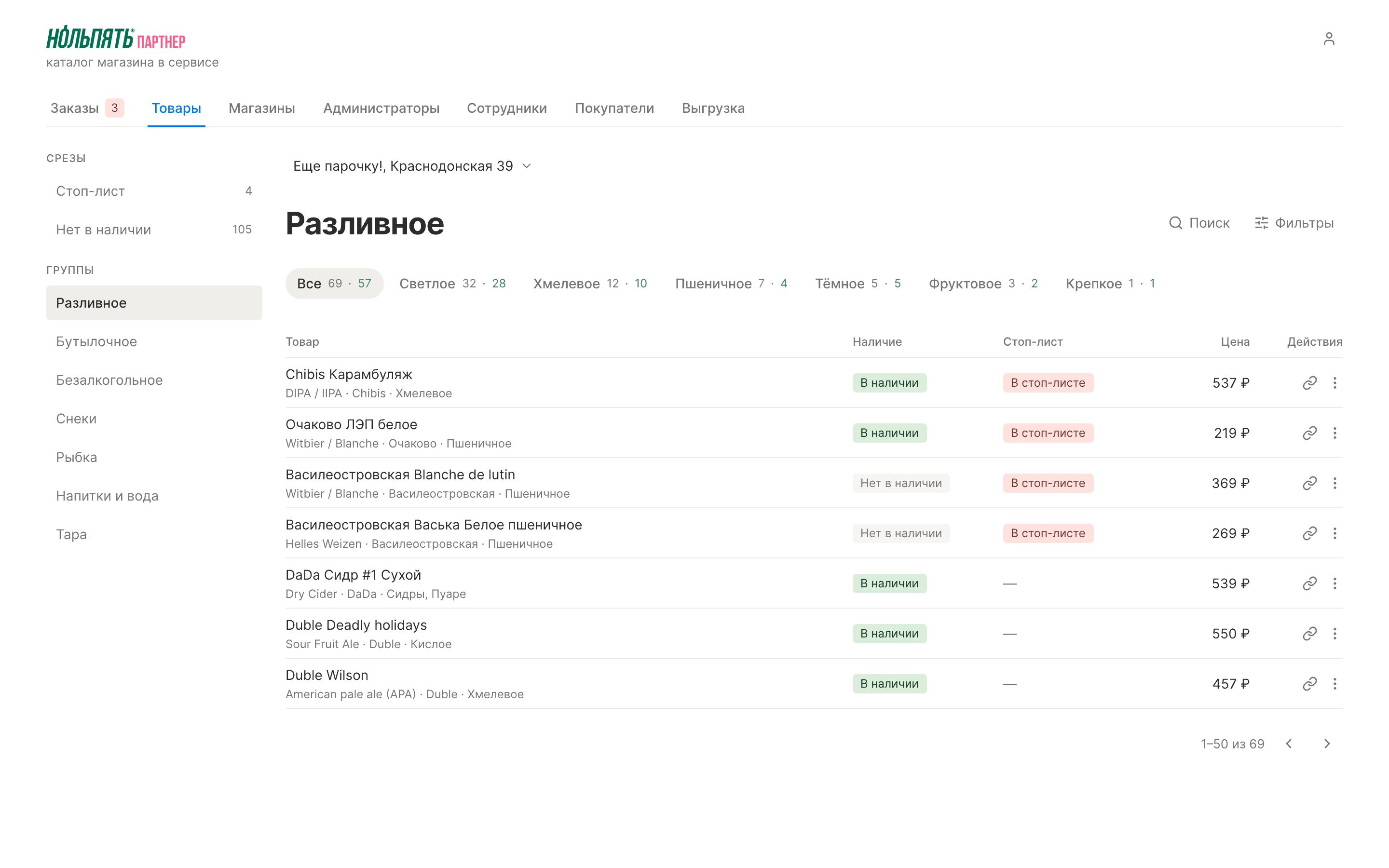This screenshot has height=868, width=1389.
Task: Open product Duble Deadly holidays
Action: click(x=356, y=625)
